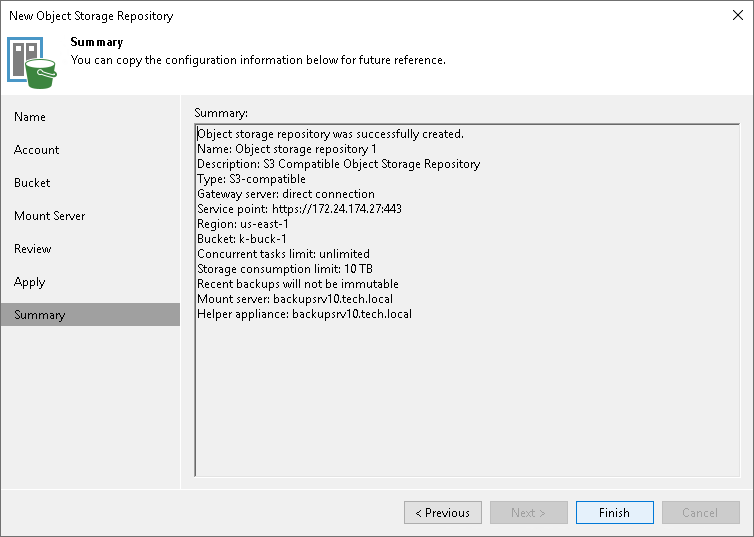Click the object storage repository wizard icon

32,63
